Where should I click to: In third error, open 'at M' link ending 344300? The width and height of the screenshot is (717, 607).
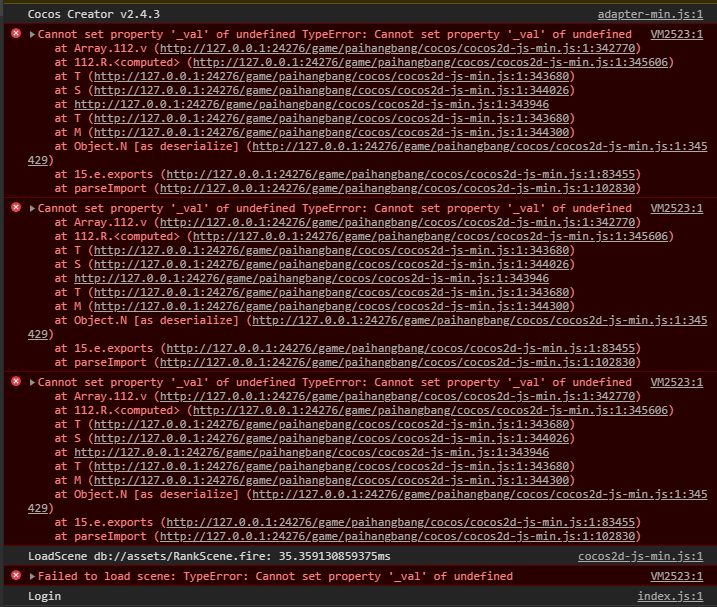(332, 480)
